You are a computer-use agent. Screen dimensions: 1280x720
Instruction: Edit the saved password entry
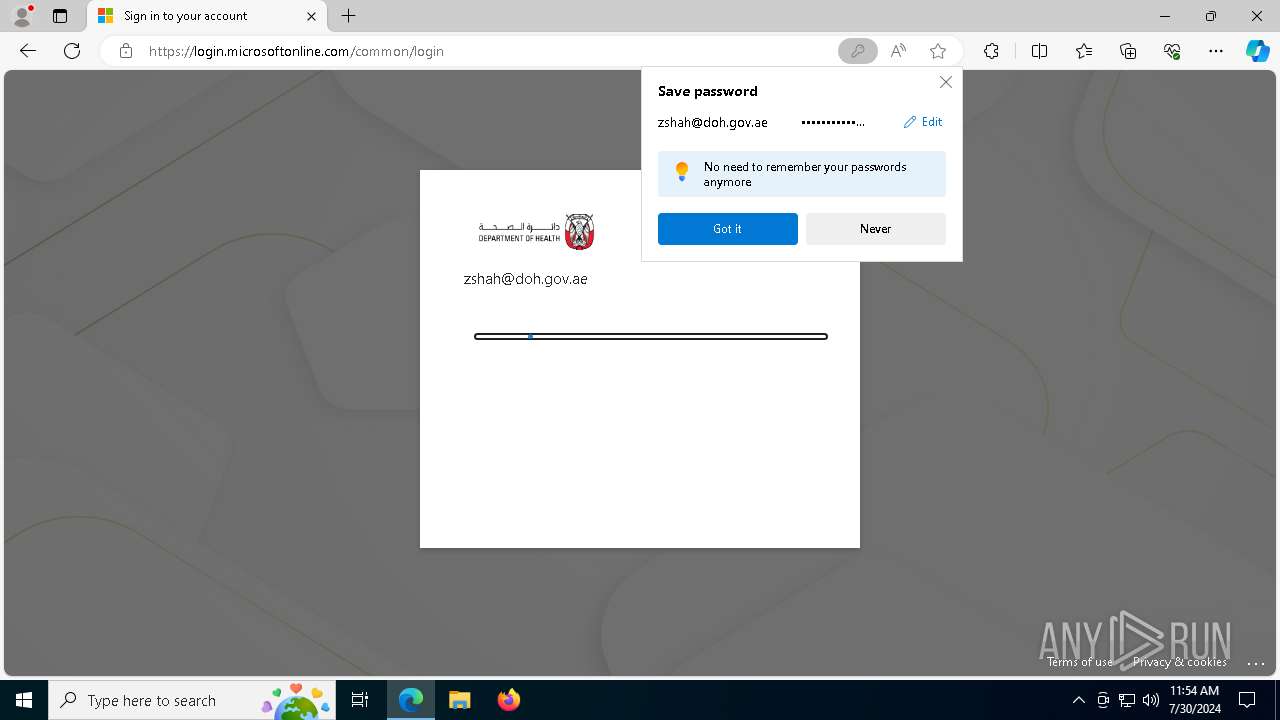tap(923, 122)
